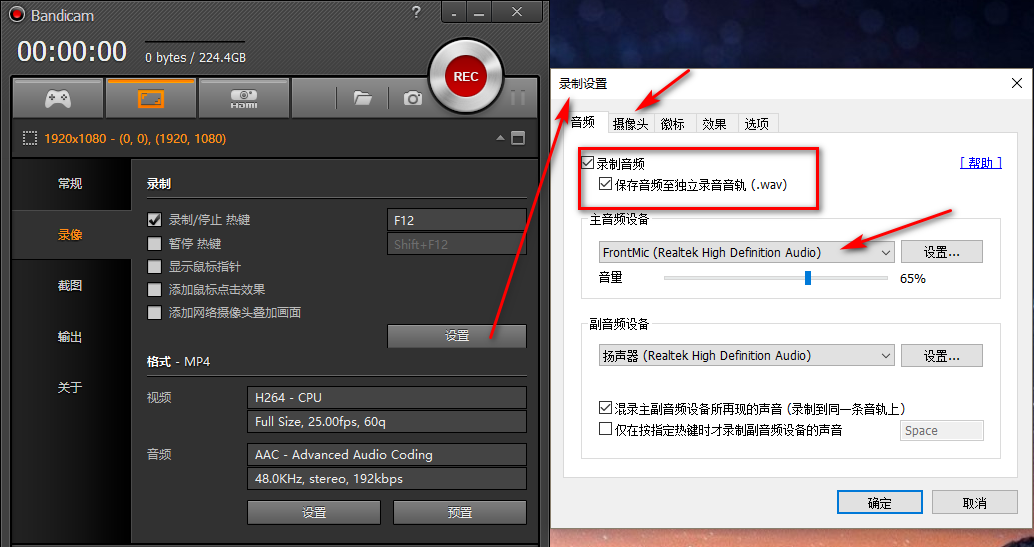Open Bandicam help question mark
This screenshot has width=1034, height=547.
click(x=416, y=11)
